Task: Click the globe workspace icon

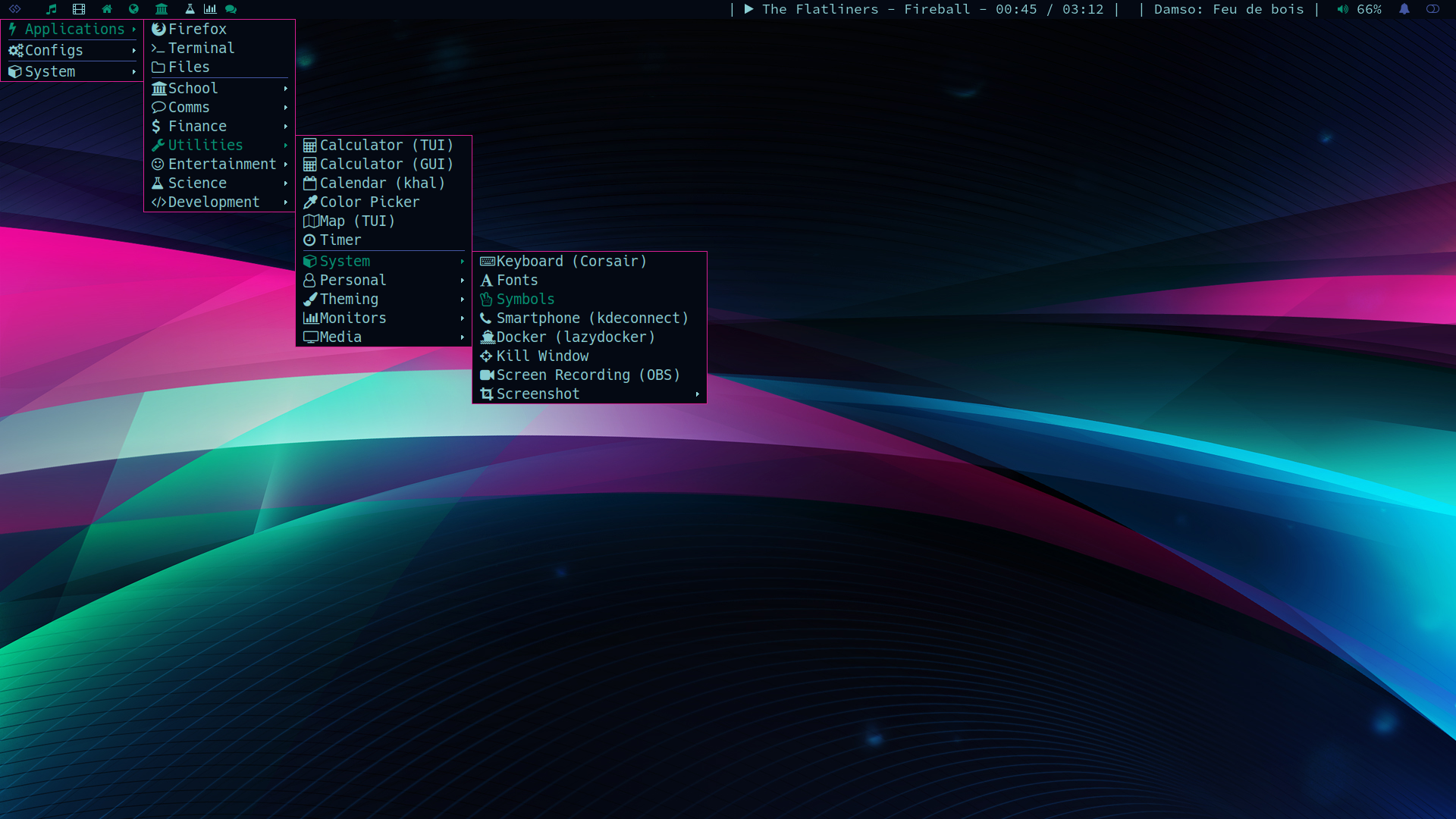Action: coord(133,9)
